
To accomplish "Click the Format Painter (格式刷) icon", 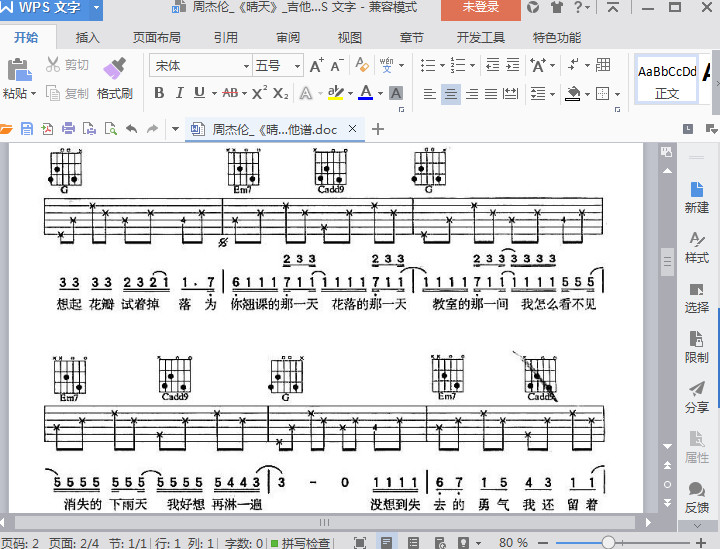I will coord(114,68).
